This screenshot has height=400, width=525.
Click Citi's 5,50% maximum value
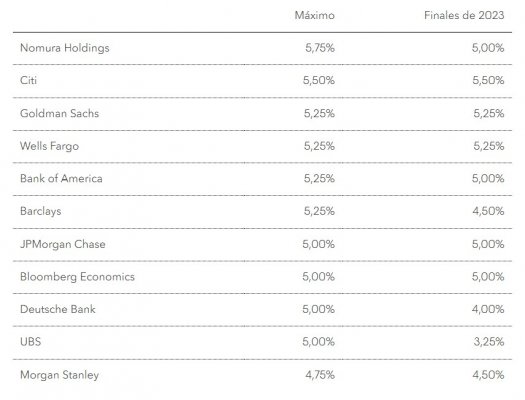click(319, 80)
